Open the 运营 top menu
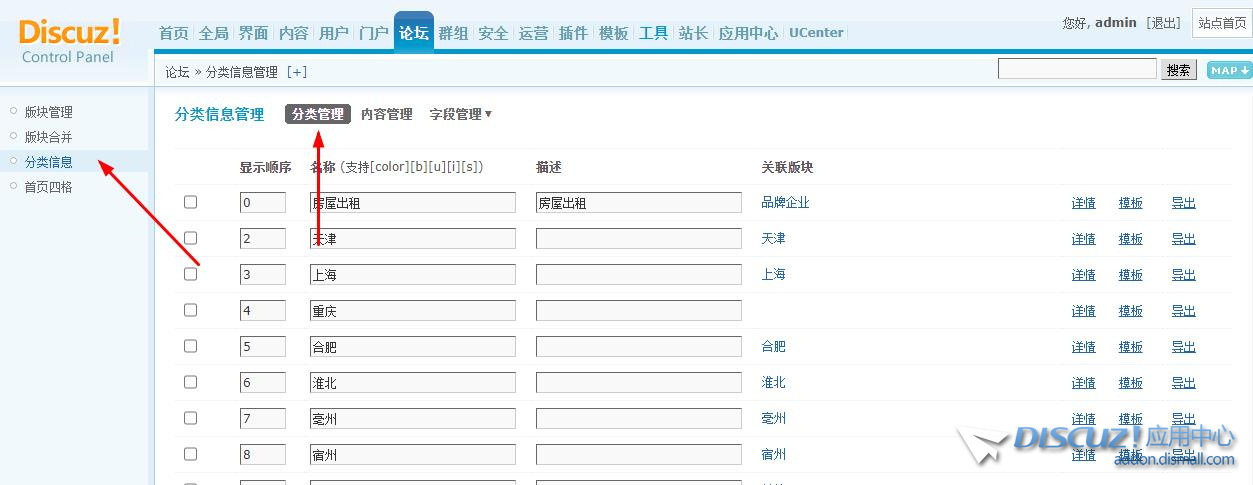The width and height of the screenshot is (1253, 485). [x=534, y=33]
